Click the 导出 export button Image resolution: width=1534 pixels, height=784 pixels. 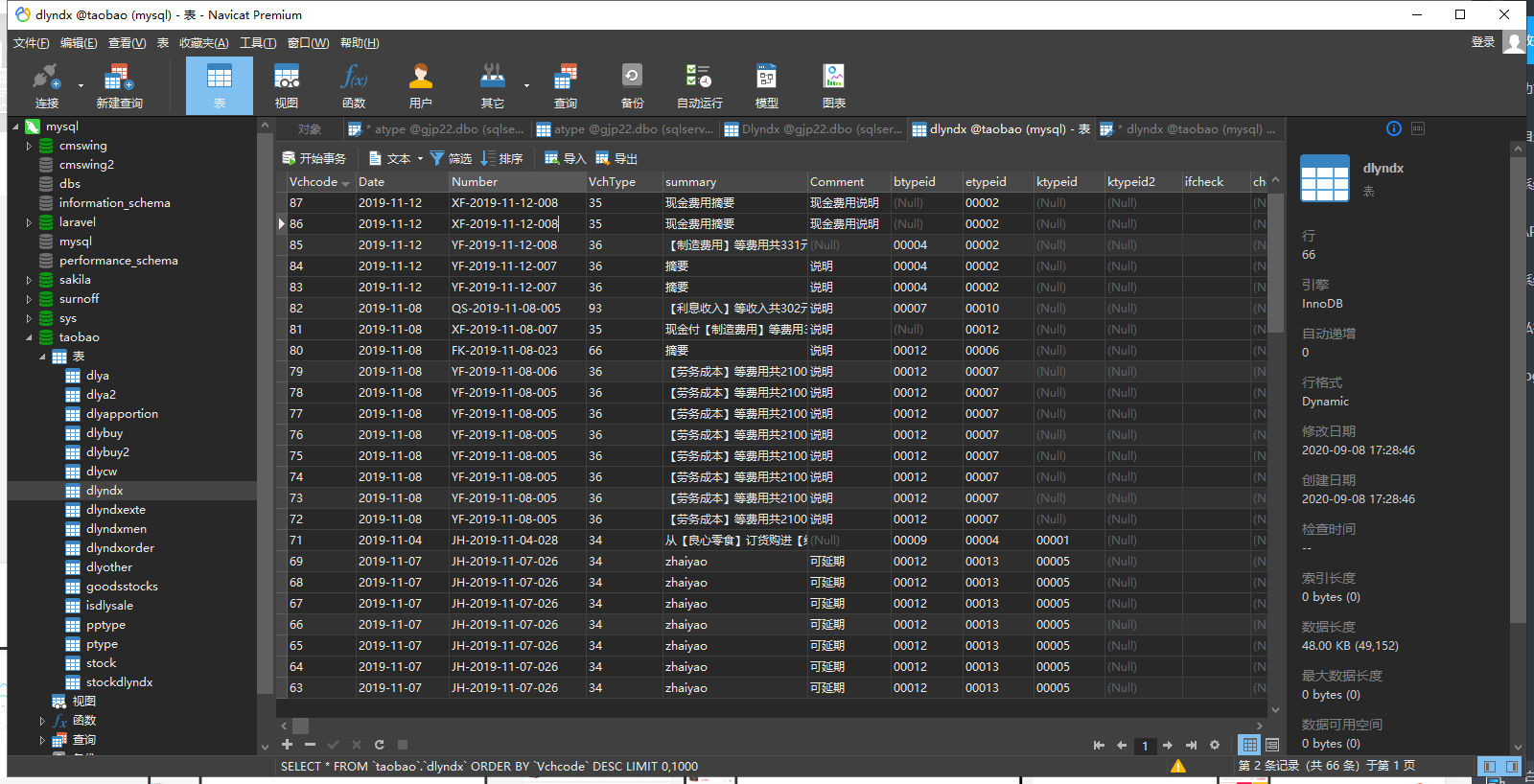[x=616, y=159]
